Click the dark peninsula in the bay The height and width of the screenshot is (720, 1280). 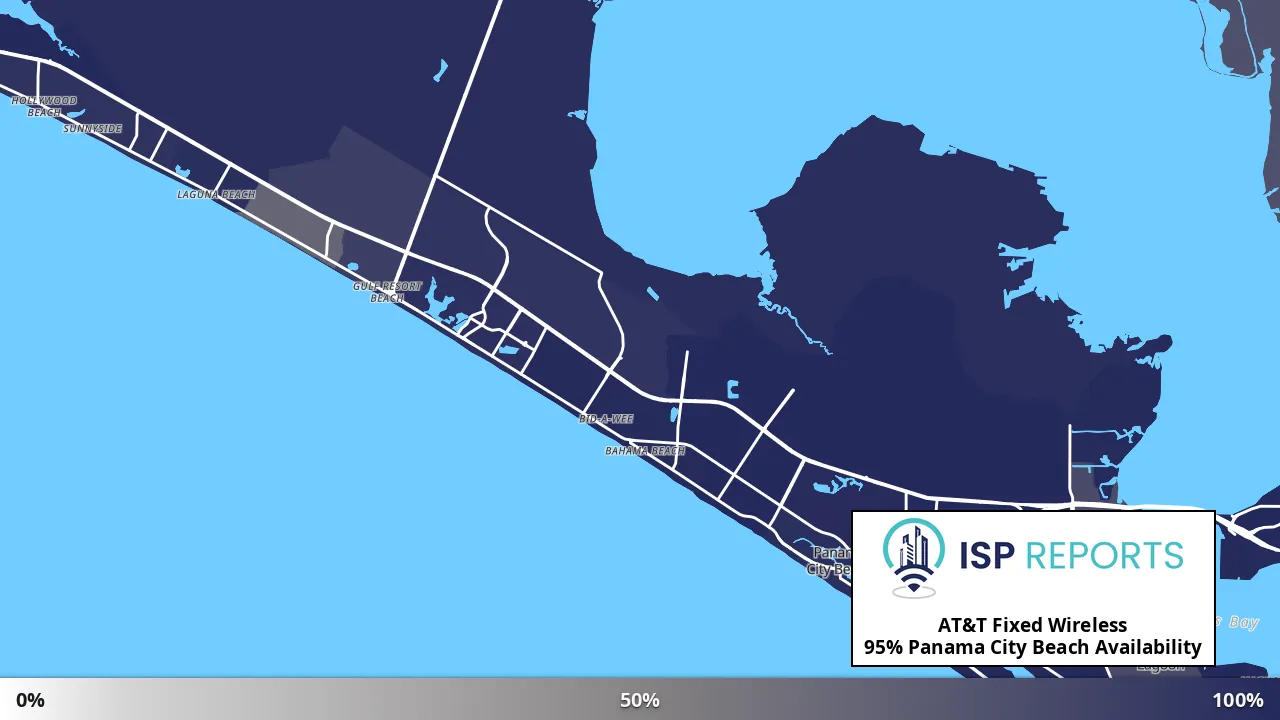[x=960, y=300]
